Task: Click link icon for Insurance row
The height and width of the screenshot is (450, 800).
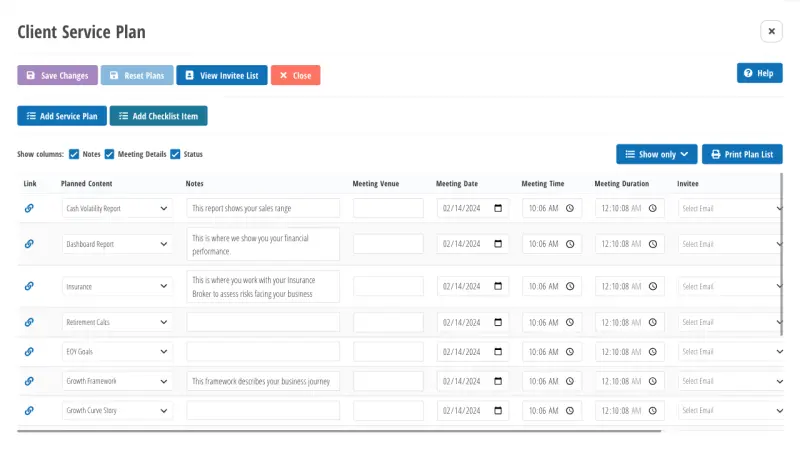Action: pyautogui.click(x=29, y=286)
